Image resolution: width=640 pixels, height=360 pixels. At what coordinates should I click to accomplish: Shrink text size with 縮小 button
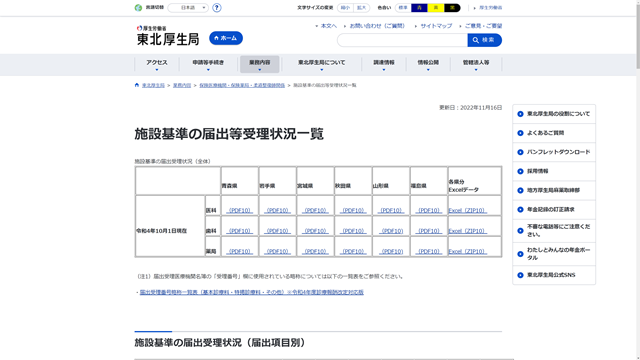tap(345, 8)
